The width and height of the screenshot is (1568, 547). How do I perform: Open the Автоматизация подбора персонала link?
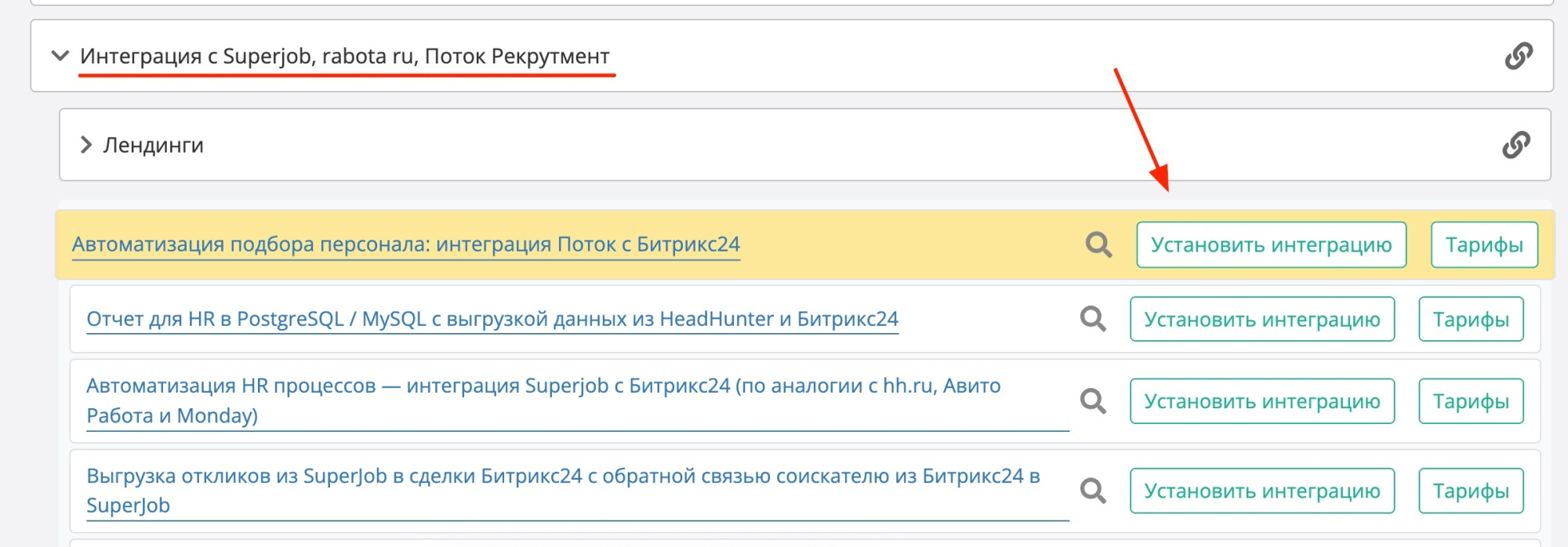(405, 245)
